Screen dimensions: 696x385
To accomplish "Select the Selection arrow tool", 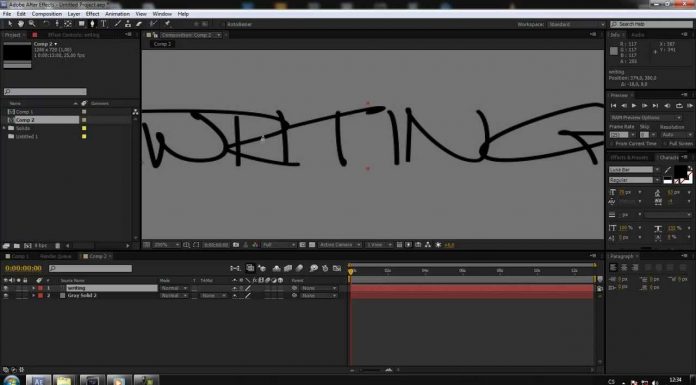I will (10, 24).
